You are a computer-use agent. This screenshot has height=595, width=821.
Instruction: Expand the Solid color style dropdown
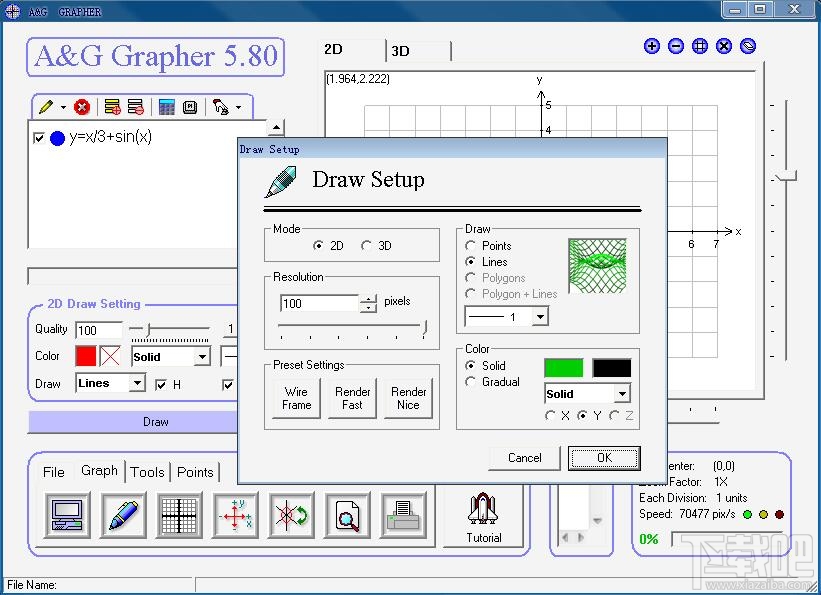[x=587, y=393]
